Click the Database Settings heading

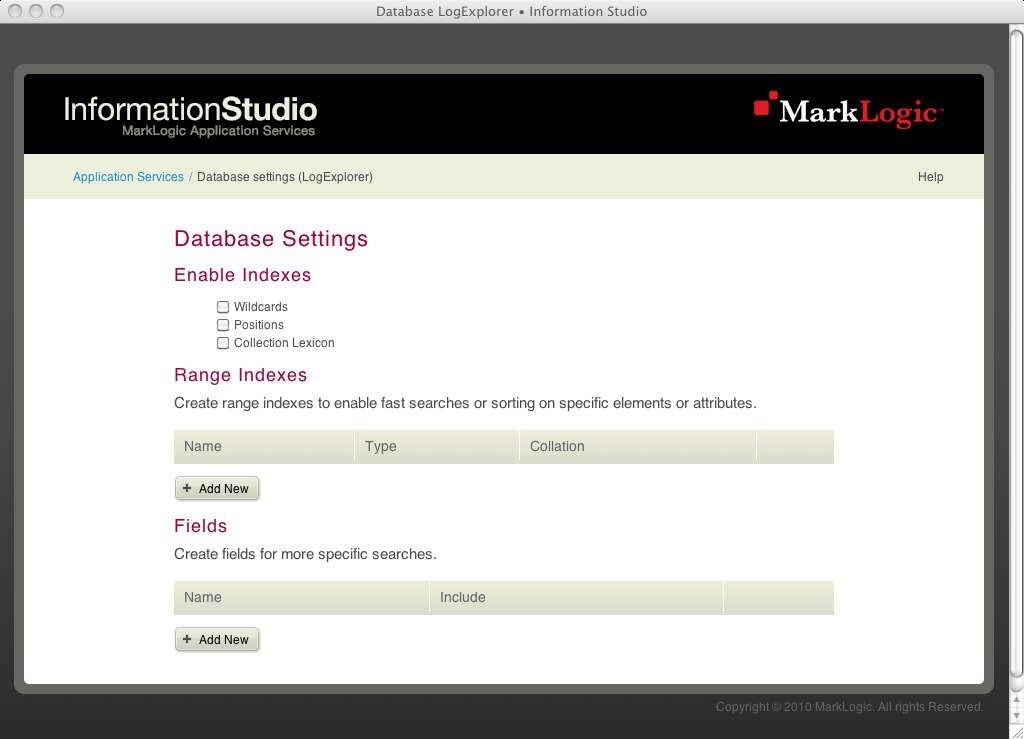pyautogui.click(x=271, y=239)
